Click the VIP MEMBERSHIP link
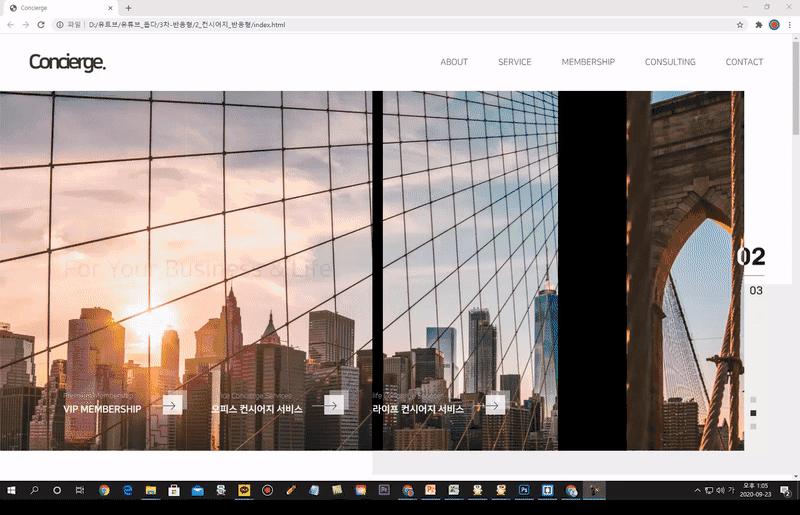The image size is (800, 515). [102, 409]
